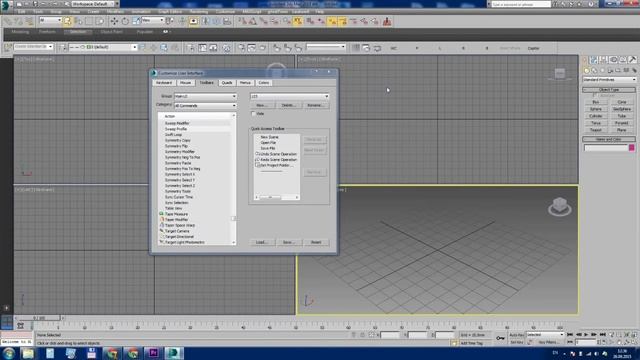
Task: Click the Select Object arrow icon
Action: coord(67,21)
